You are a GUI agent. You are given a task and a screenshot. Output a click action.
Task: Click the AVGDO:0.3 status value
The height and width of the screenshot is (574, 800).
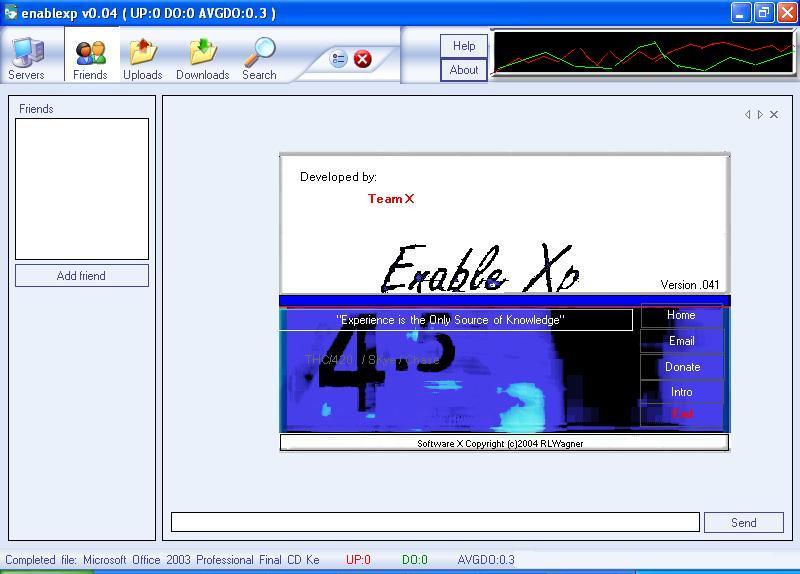pyautogui.click(x=486, y=560)
